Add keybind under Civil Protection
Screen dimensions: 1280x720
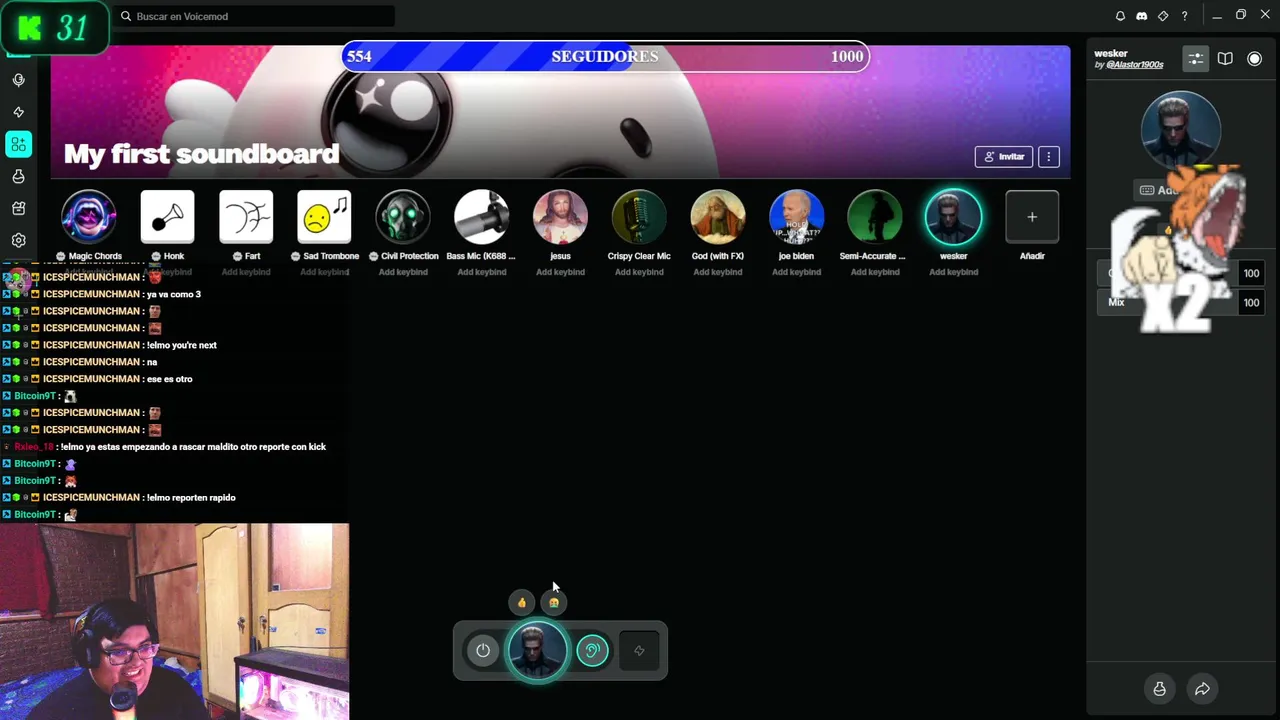(x=403, y=272)
